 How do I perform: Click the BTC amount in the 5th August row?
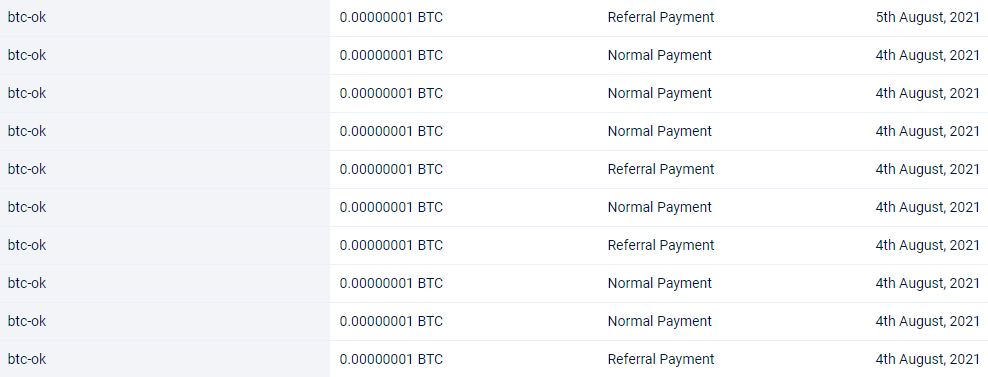click(x=391, y=18)
